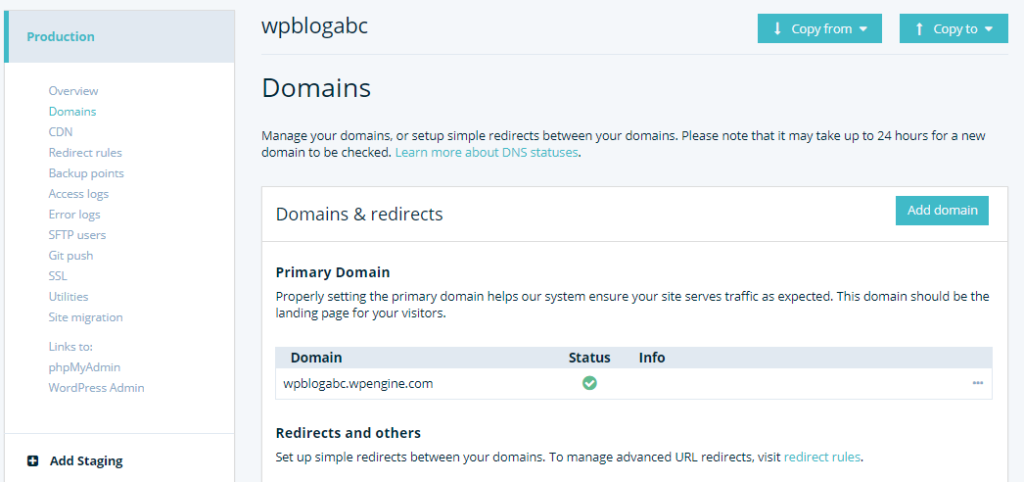Open SSL settings in the sidebar
Image resolution: width=1024 pixels, height=482 pixels.
(57, 276)
